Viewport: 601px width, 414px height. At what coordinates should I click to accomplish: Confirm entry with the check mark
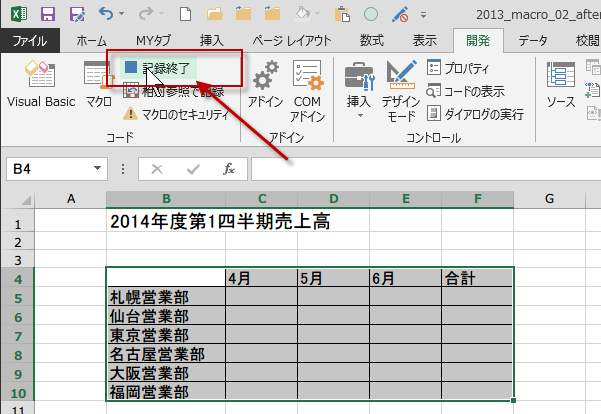[x=193, y=169]
